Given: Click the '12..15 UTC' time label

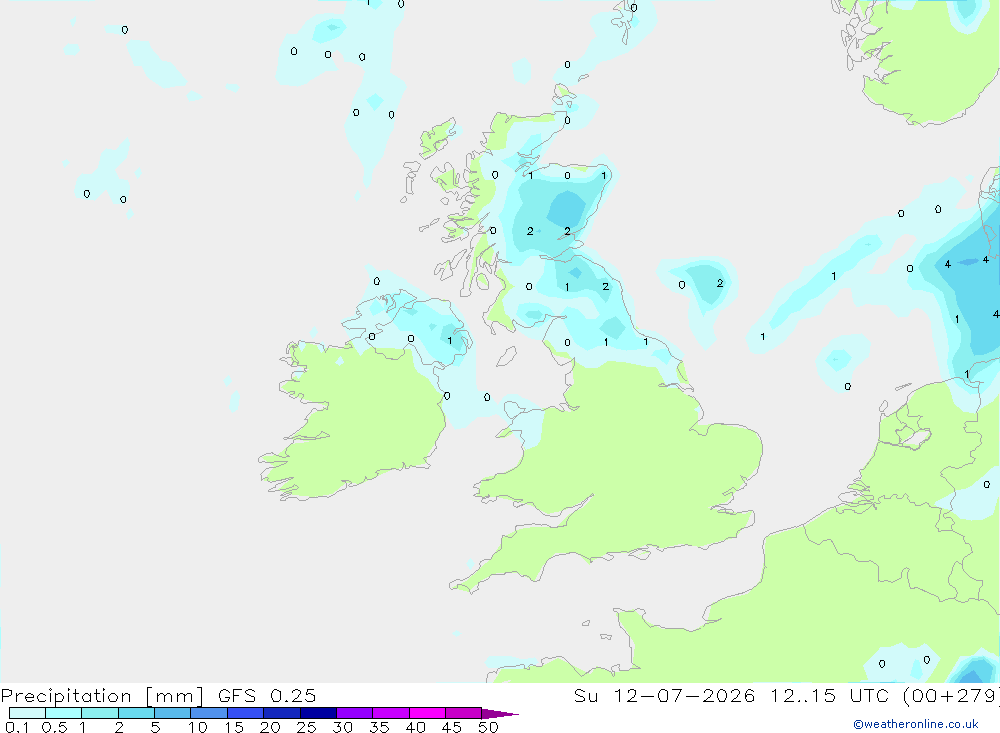Looking at the screenshot, I should pyautogui.click(x=830, y=696).
